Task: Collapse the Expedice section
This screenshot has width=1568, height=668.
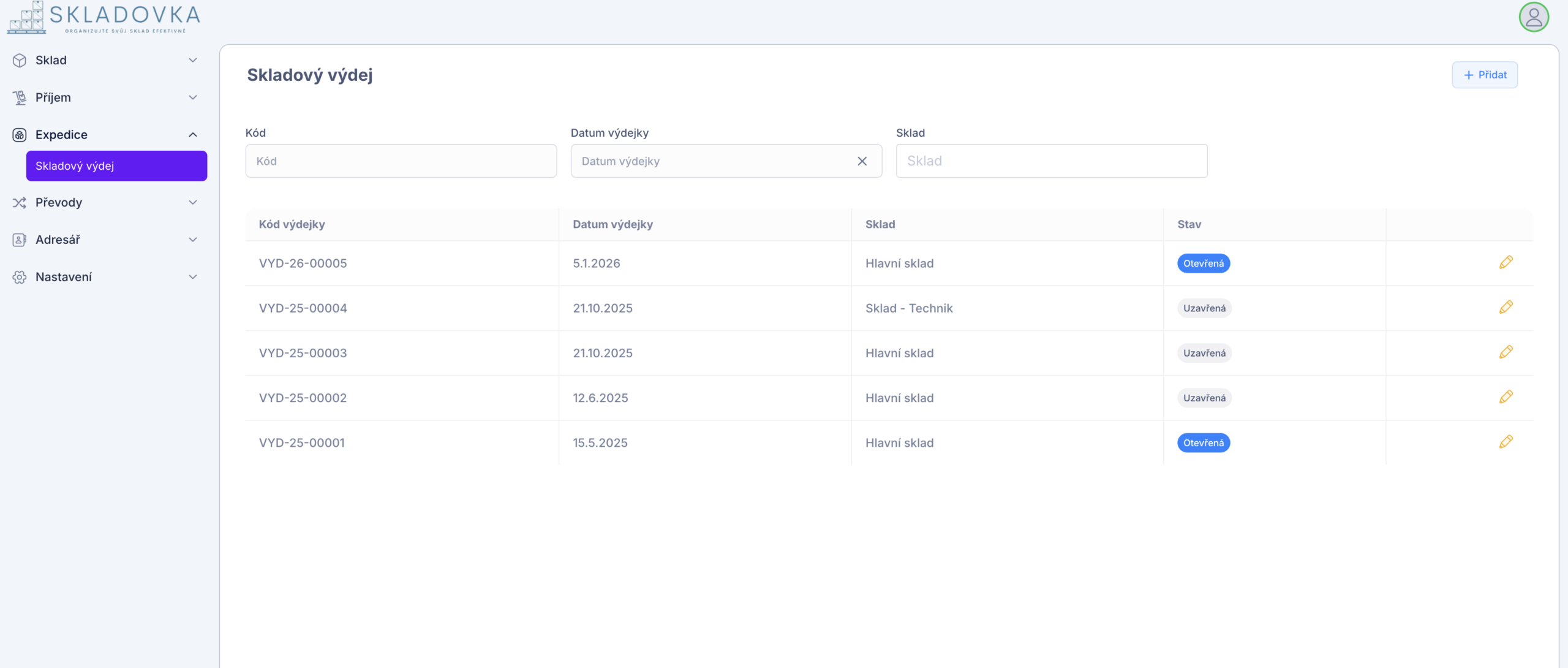Action: tap(193, 135)
